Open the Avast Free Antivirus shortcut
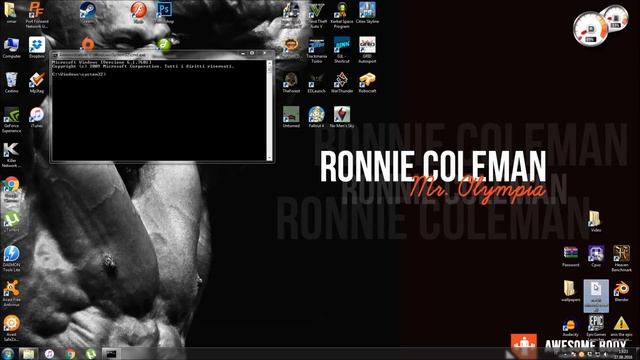Viewport: 640px width, 360px height. tap(11, 294)
